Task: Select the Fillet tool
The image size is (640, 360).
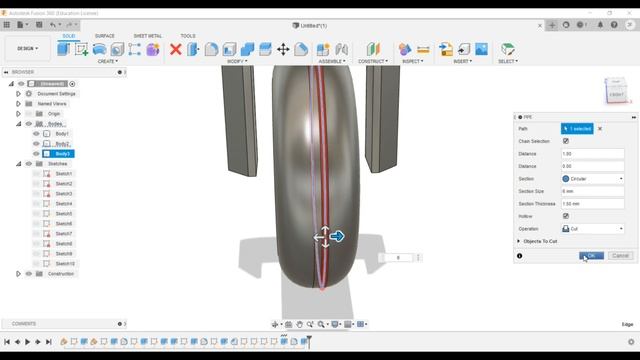Action: (211, 49)
